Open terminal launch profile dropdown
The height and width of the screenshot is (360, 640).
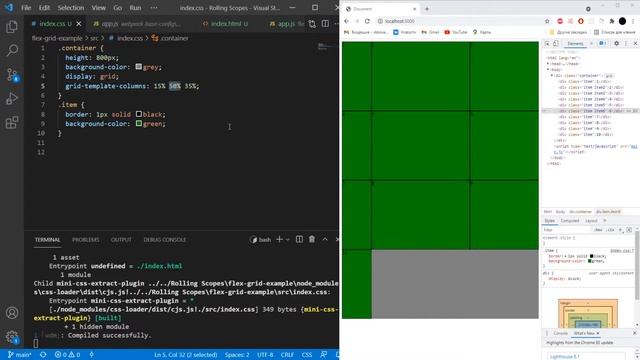[x=288, y=240]
